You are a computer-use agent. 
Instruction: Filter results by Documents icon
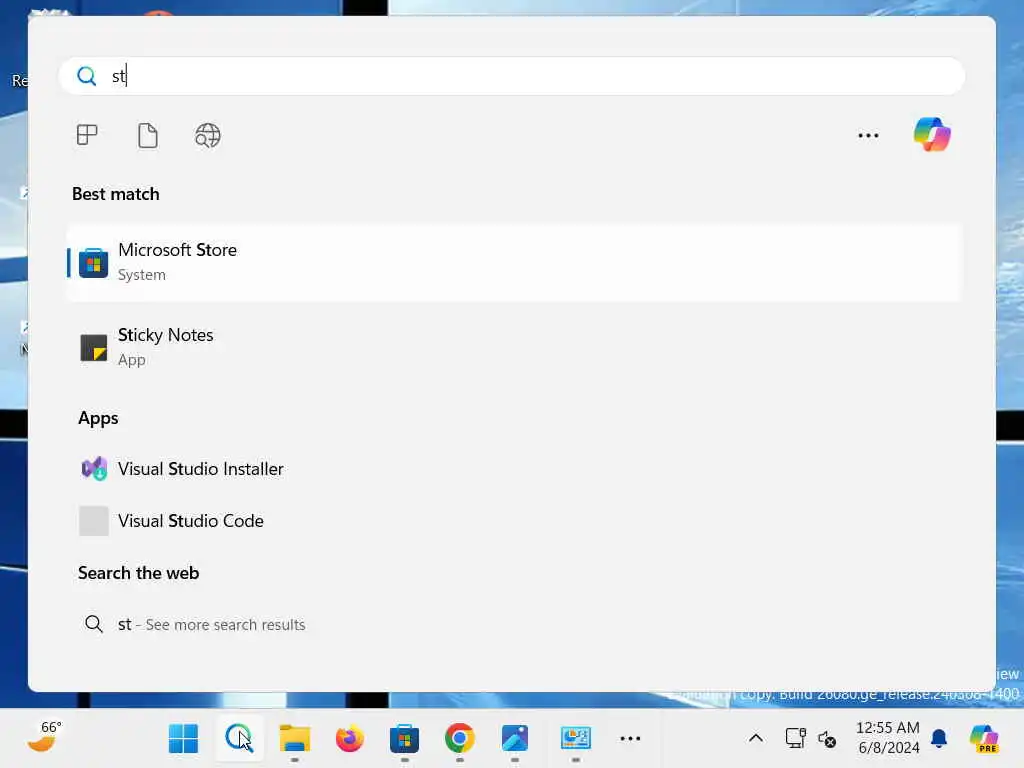click(148, 135)
